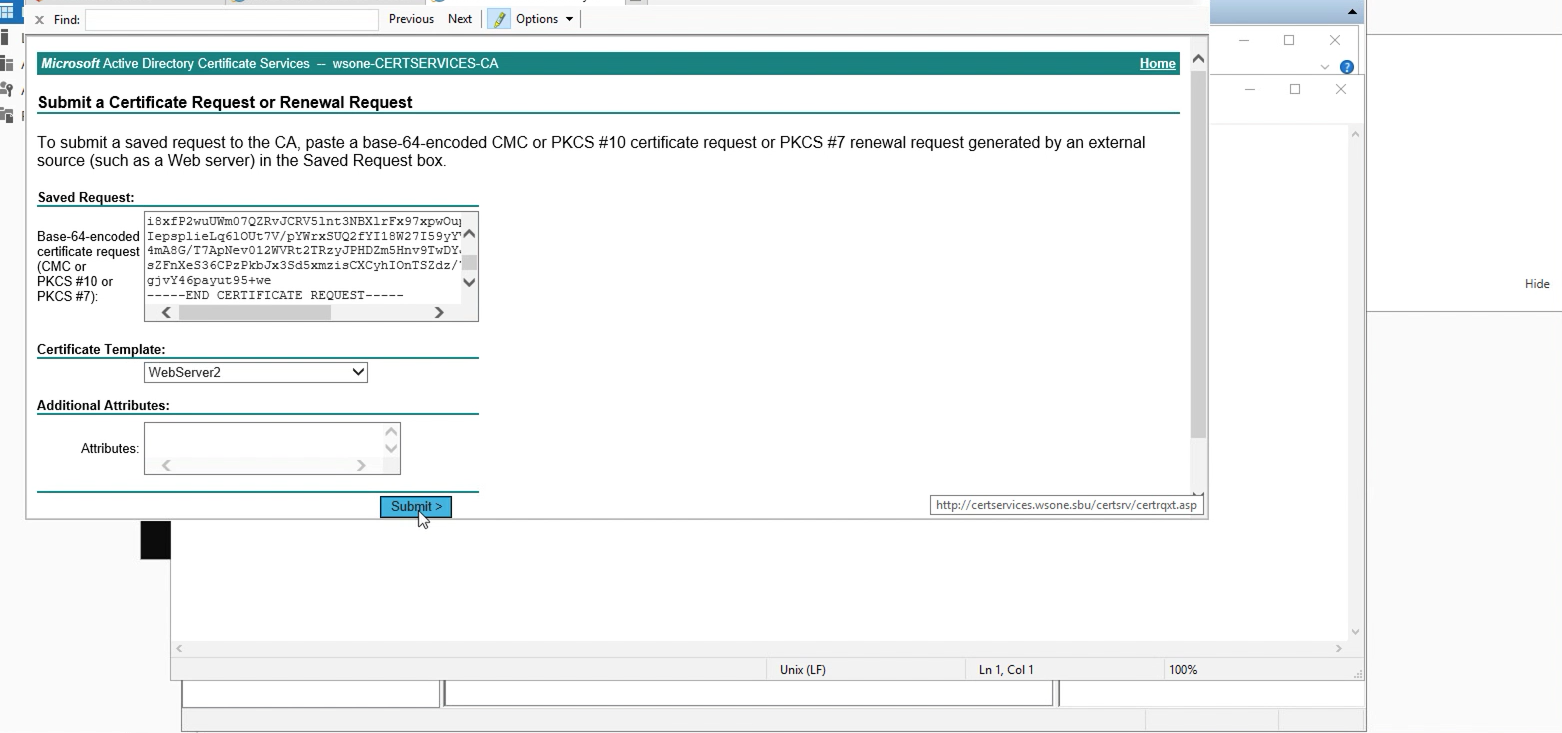Open the Home link in the banner

[x=1157, y=64]
